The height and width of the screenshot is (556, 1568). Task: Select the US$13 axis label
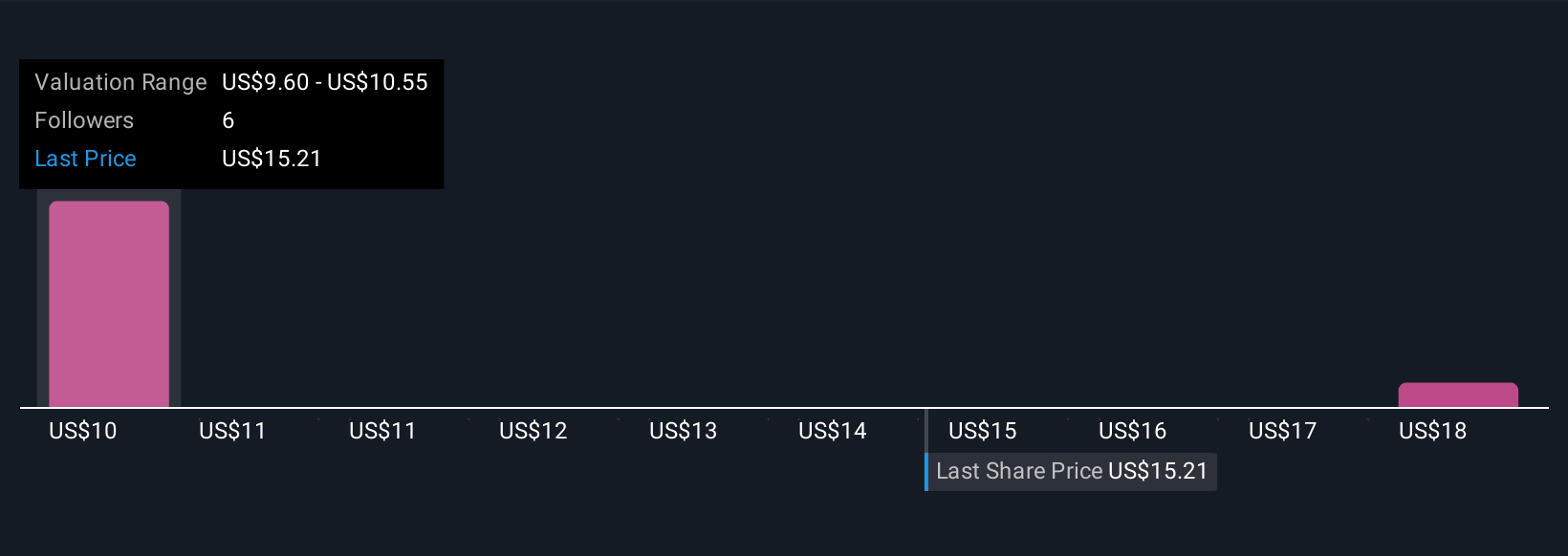[684, 431]
